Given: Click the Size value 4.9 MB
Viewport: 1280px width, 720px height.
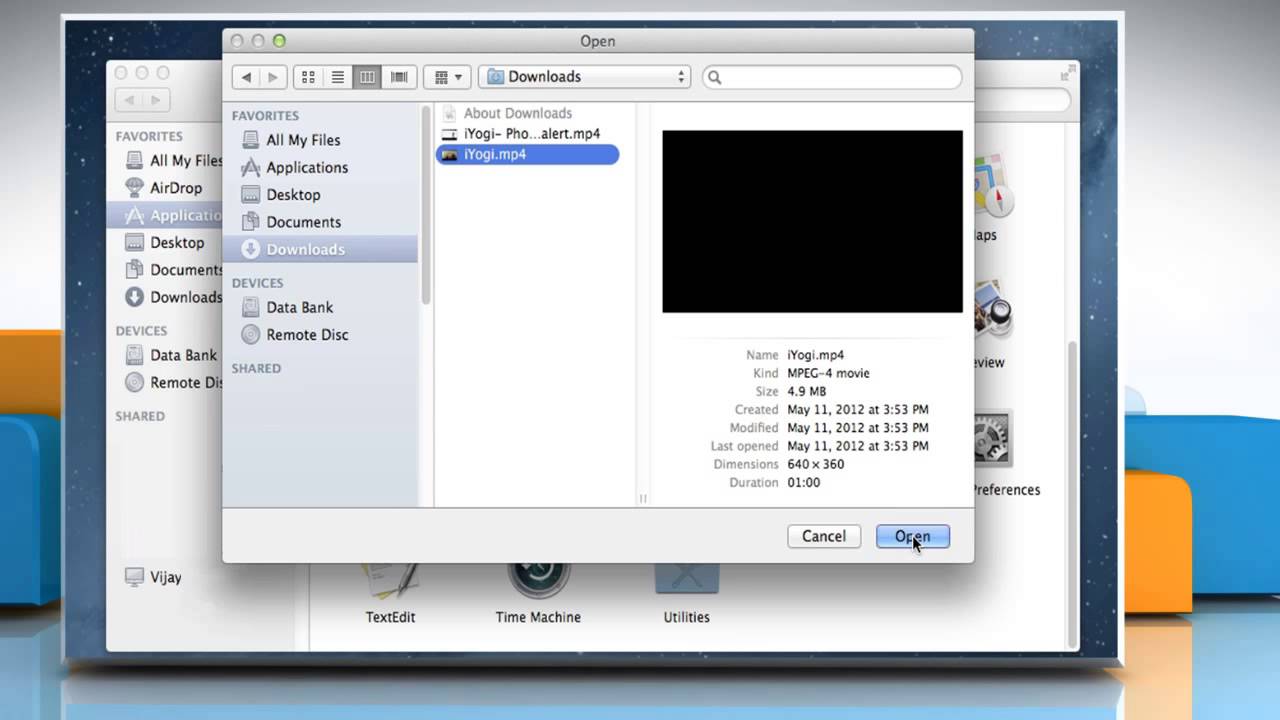Looking at the screenshot, I should point(807,391).
